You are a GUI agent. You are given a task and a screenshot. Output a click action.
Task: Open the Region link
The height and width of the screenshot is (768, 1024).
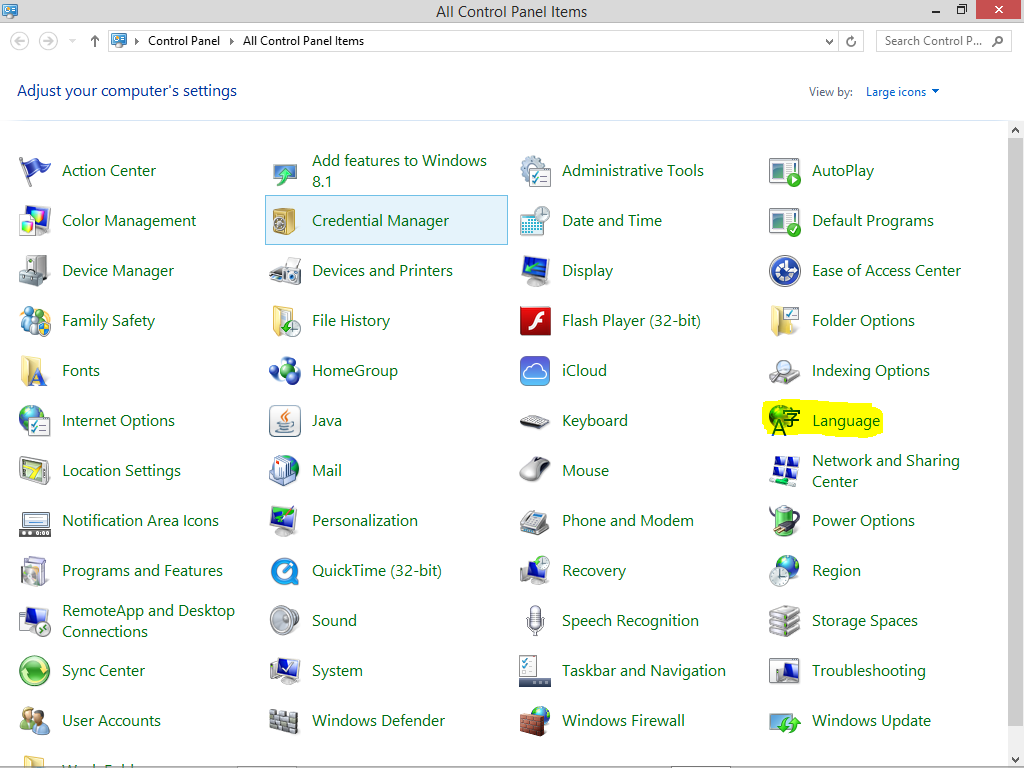click(x=836, y=571)
